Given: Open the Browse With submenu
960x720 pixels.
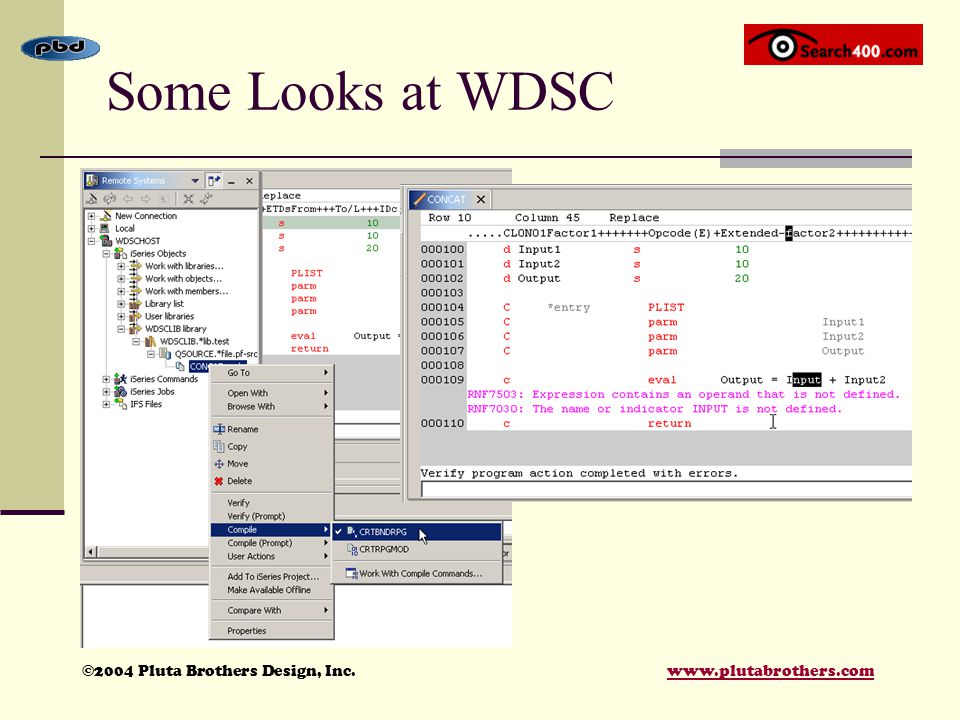Looking at the screenshot, I should (272, 407).
